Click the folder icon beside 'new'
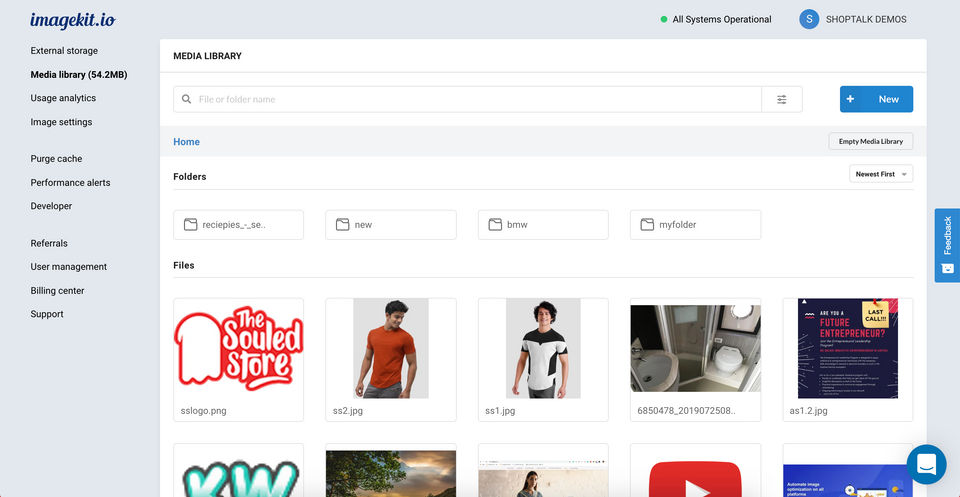This screenshot has width=960, height=497. [342, 225]
